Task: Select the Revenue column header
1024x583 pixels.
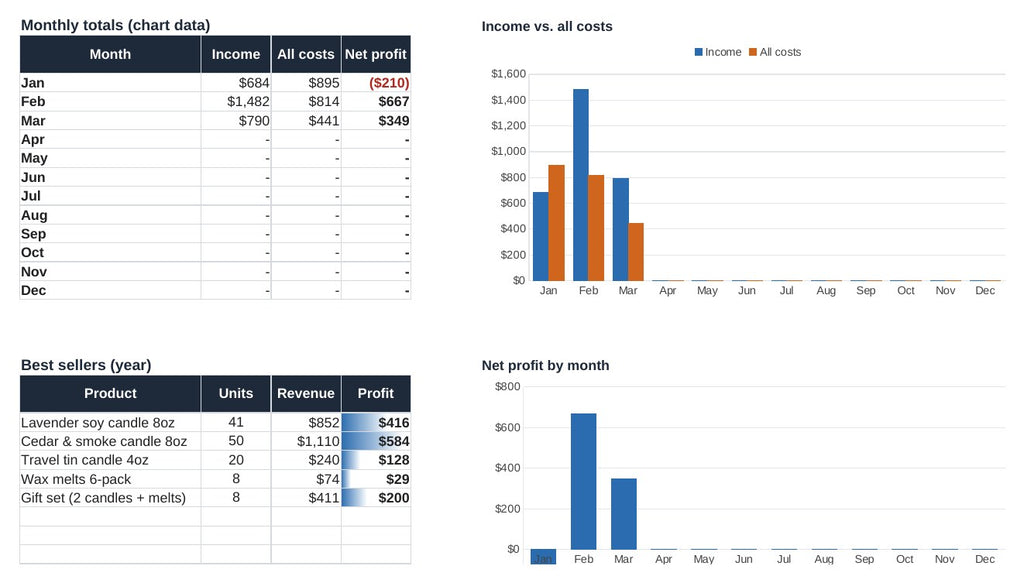Action: [x=306, y=394]
